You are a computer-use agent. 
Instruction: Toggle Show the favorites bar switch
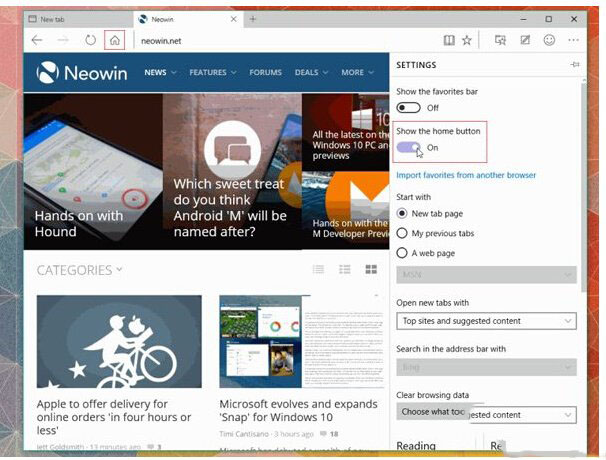coord(409,108)
